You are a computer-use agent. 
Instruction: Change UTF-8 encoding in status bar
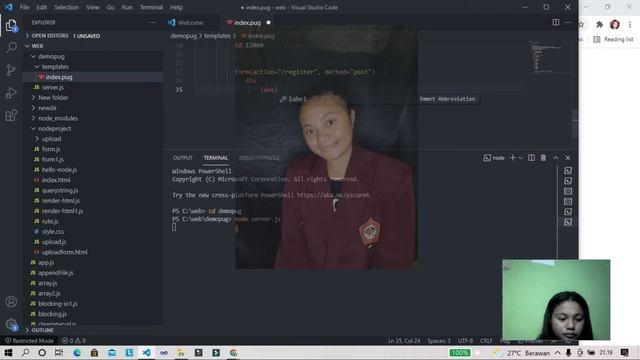(465, 340)
